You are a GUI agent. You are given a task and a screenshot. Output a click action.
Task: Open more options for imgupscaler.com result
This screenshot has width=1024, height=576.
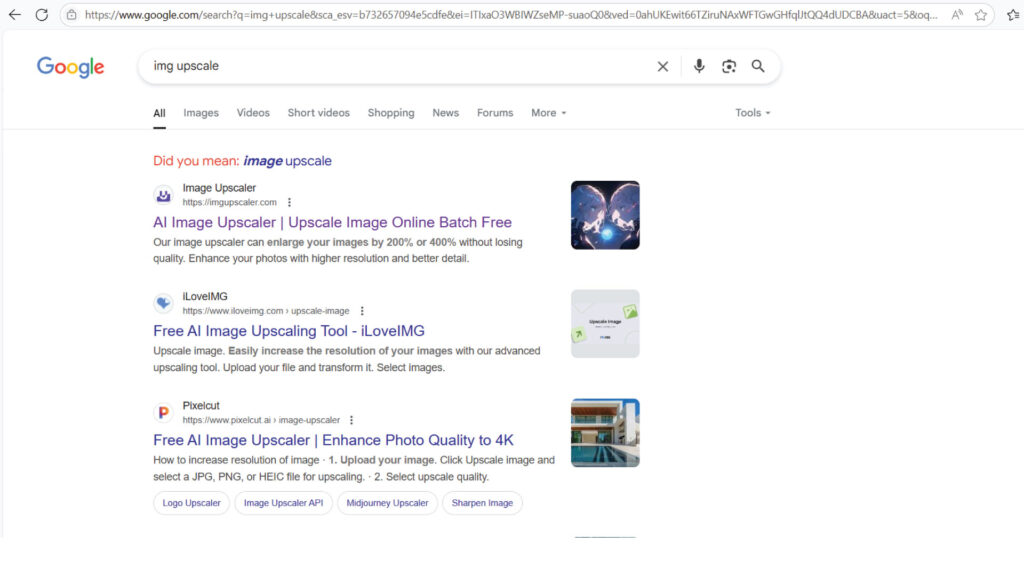[x=289, y=202]
